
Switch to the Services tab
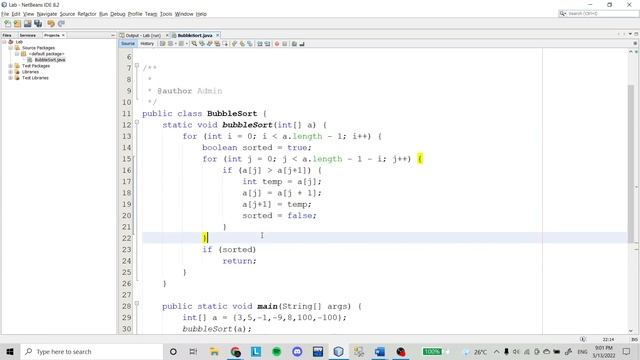[28, 36]
